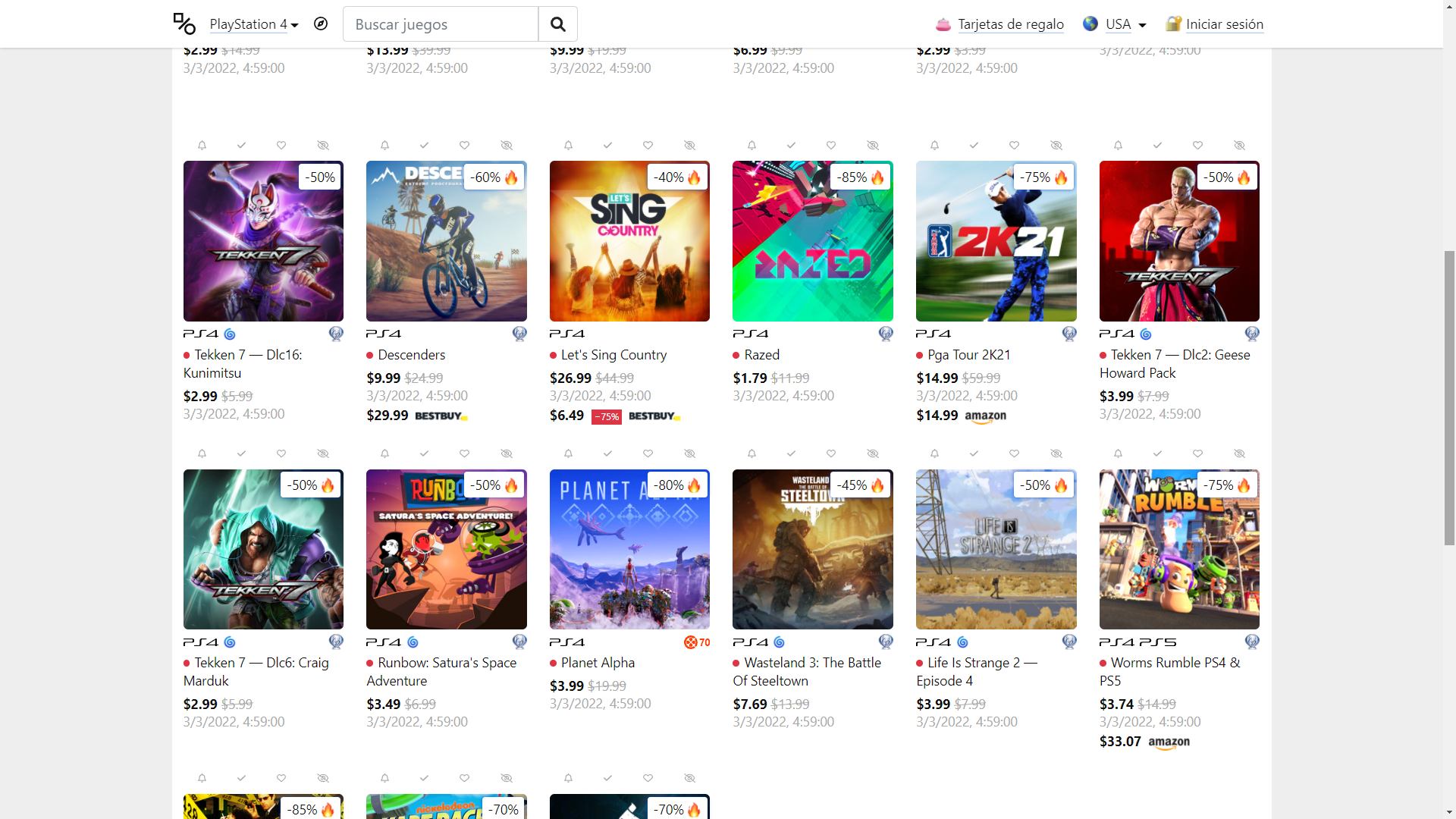This screenshot has width=1456, height=819.
Task: Open the Wasteland 3: The Battle Of Steeltown title
Action: [x=807, y=672]
